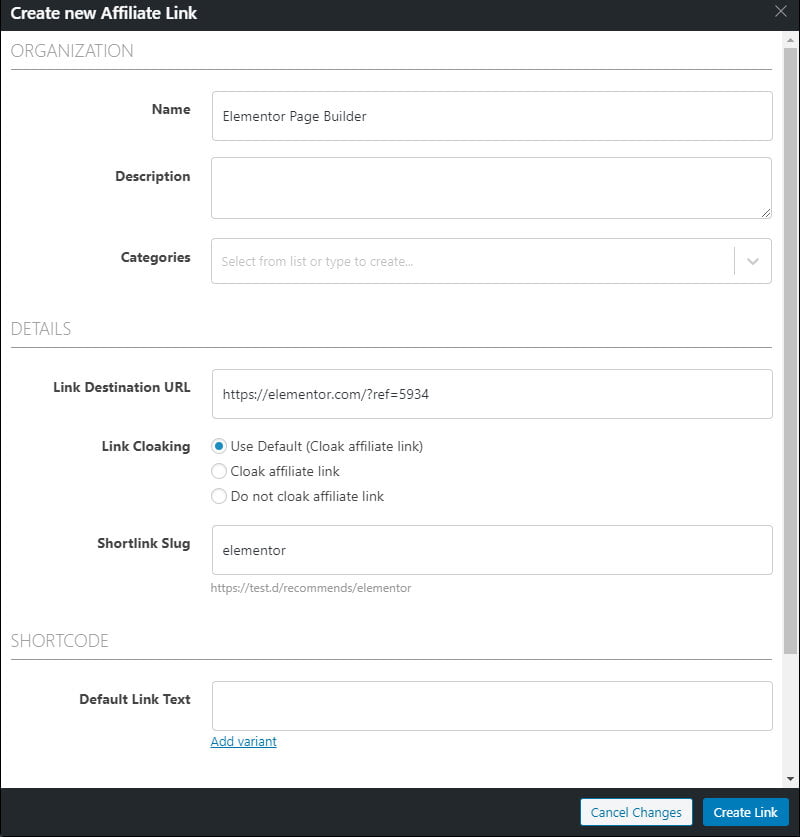
Task: Select Use Default cloaking radio option
Action: [219, 446]
